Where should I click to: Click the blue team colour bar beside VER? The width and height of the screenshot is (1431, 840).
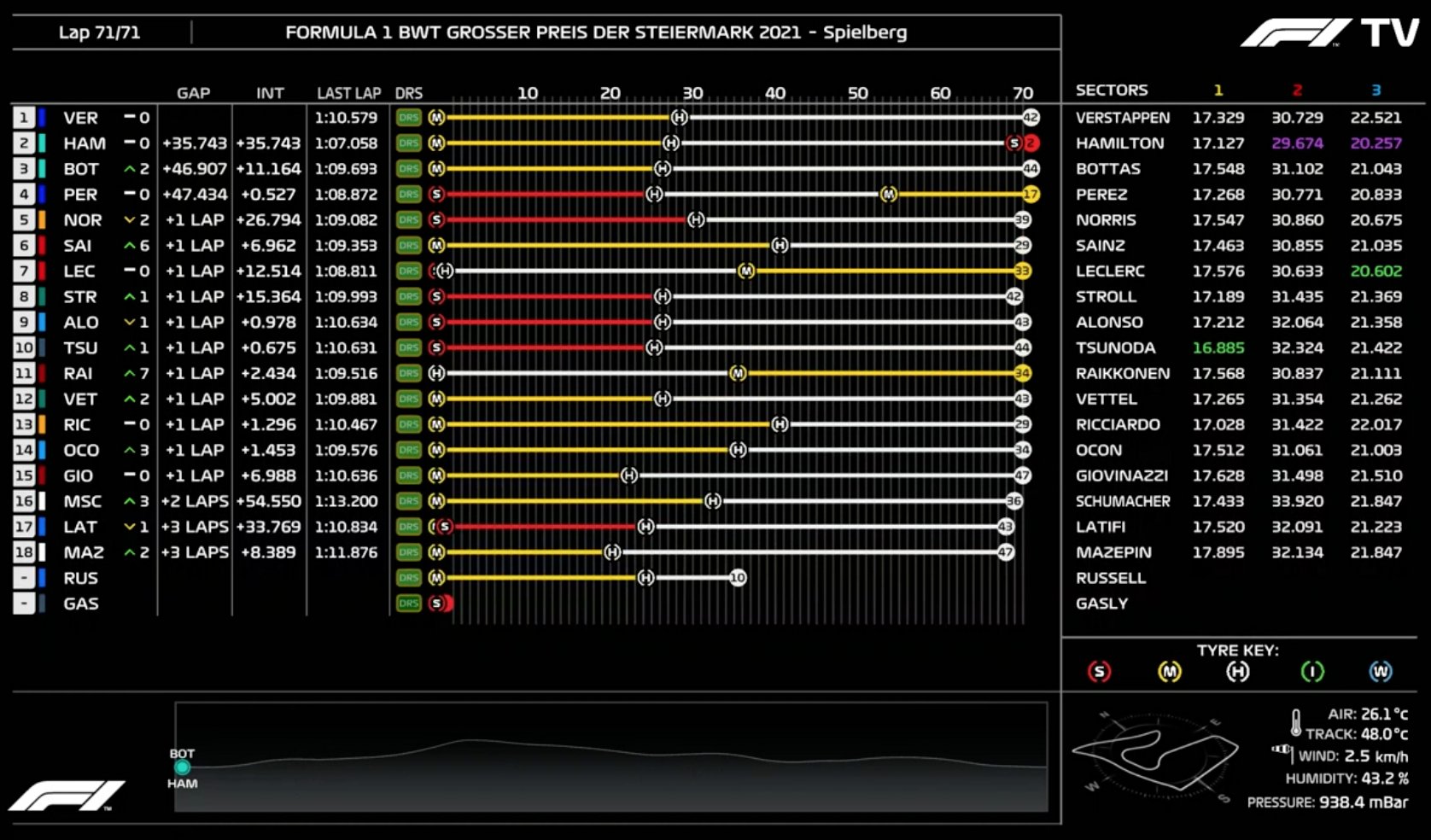(x=42, y=118)
